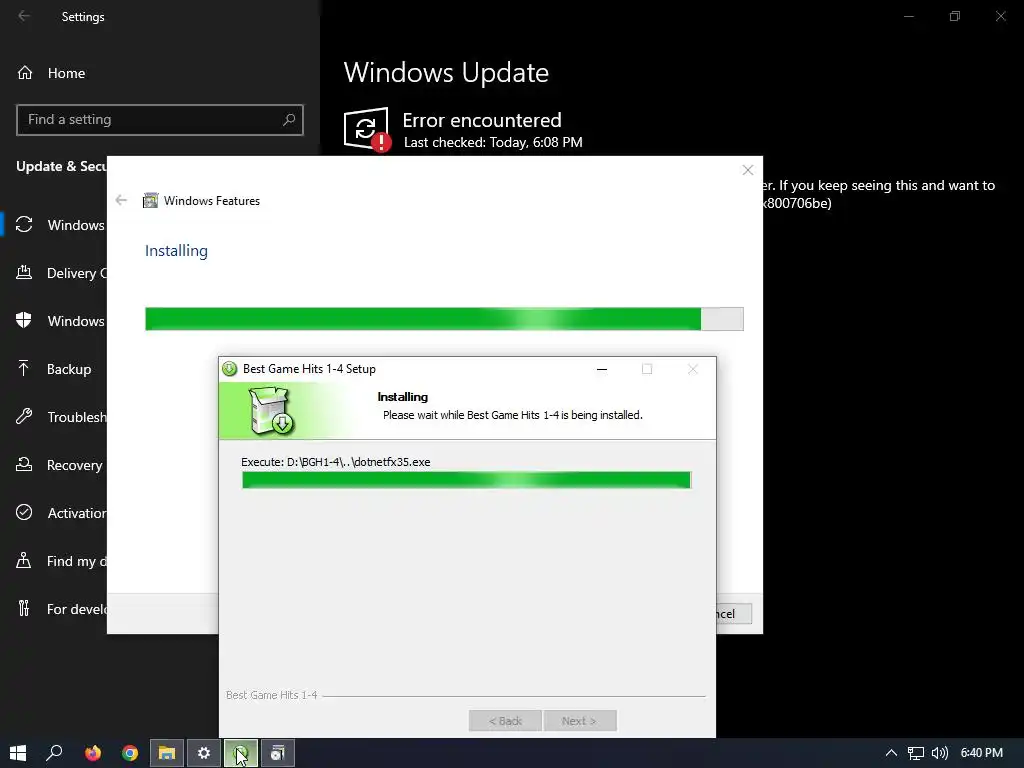Click the Windows Update error status icon
Screen dimensions: 1024x768
coord(367,129)
